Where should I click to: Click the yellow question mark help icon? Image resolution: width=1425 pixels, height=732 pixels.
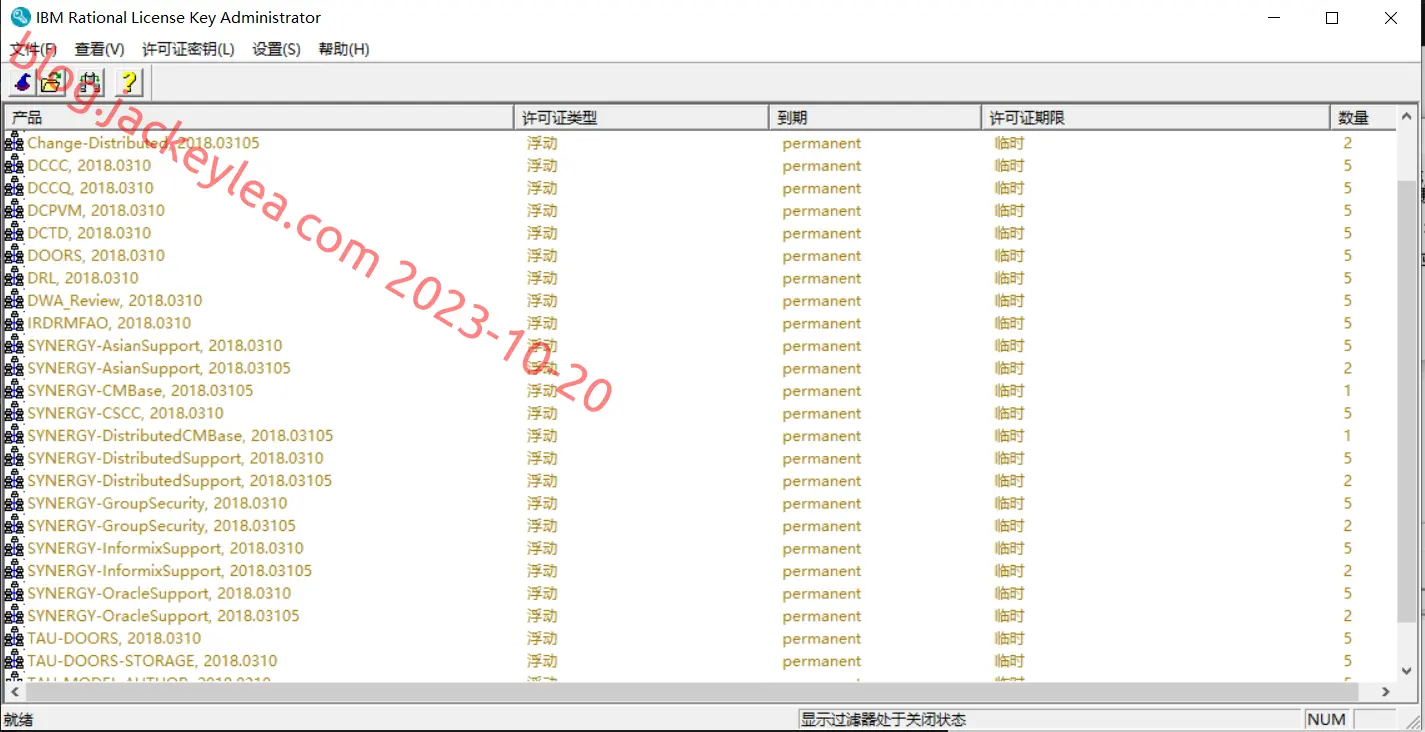point(128,82)
